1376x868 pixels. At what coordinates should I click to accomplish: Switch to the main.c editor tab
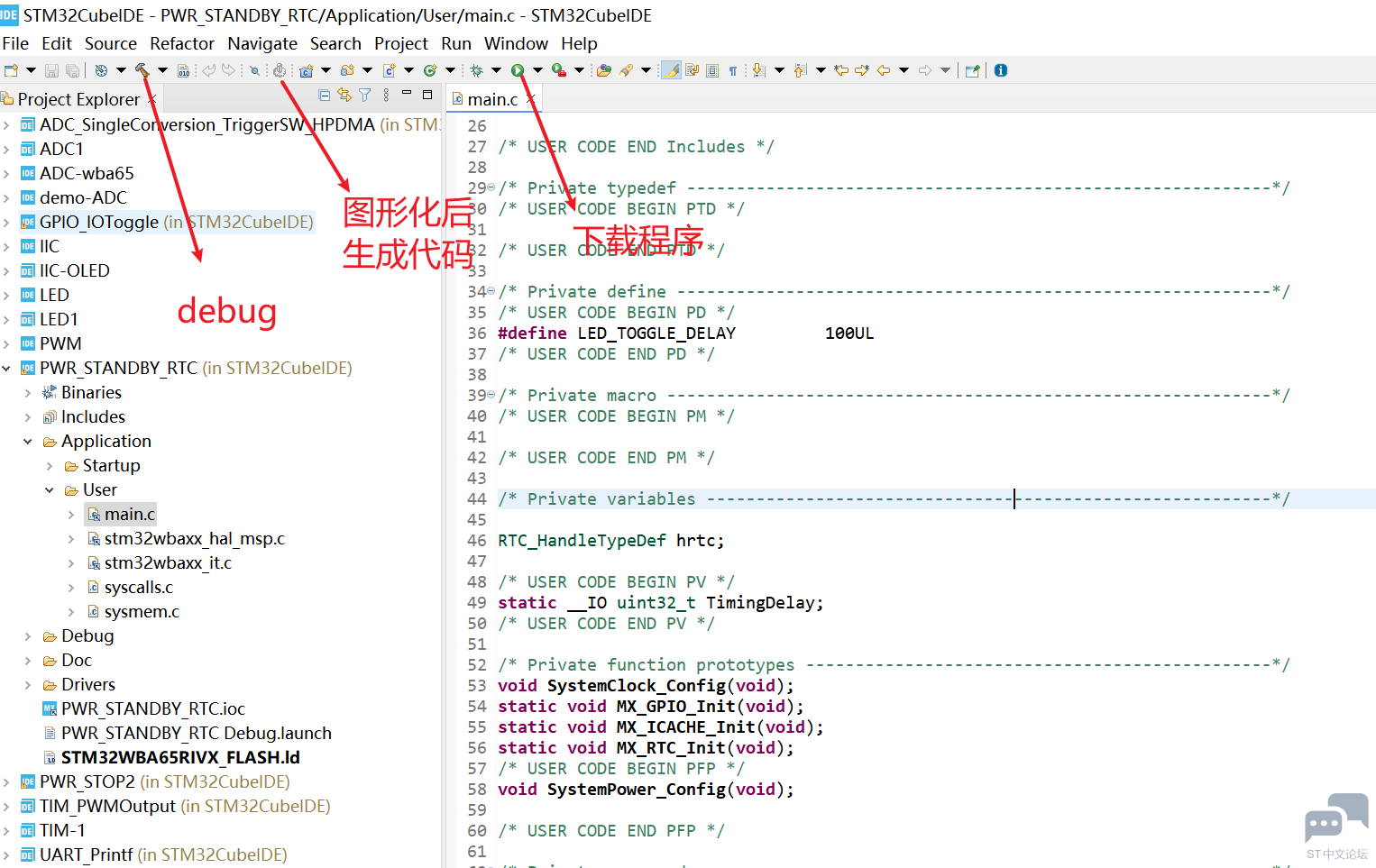pos(491,99)
